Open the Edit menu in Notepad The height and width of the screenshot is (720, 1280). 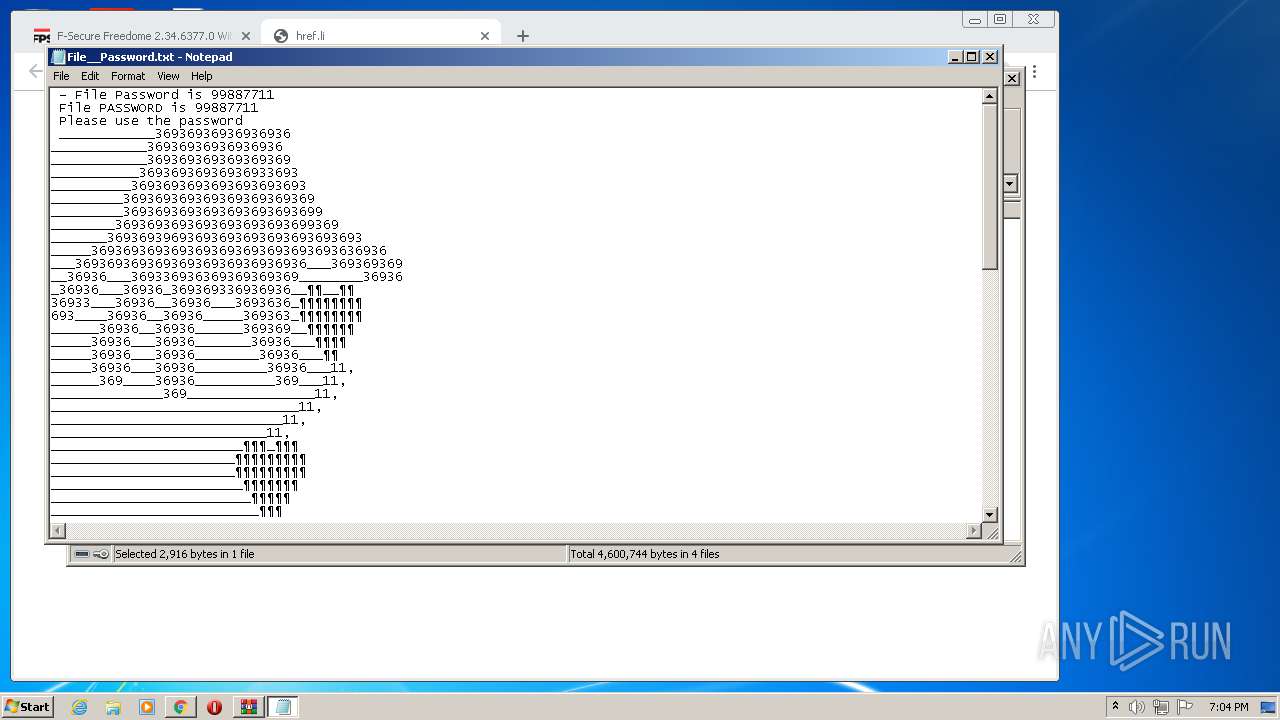[x=90, y=76]
